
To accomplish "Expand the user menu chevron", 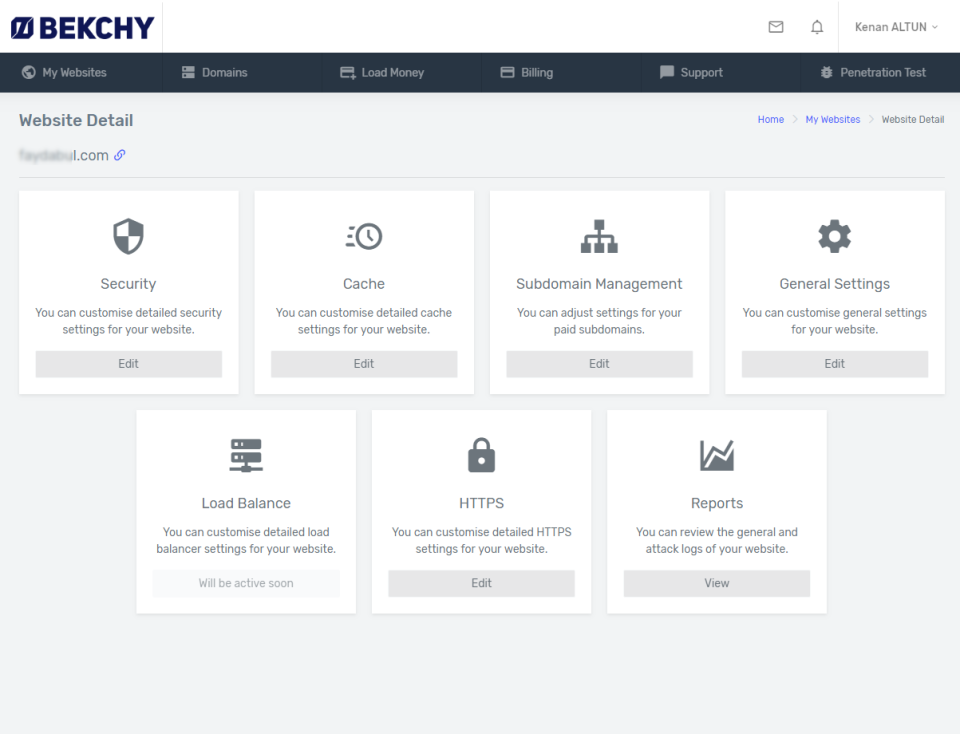I will (x=937, y=28).
